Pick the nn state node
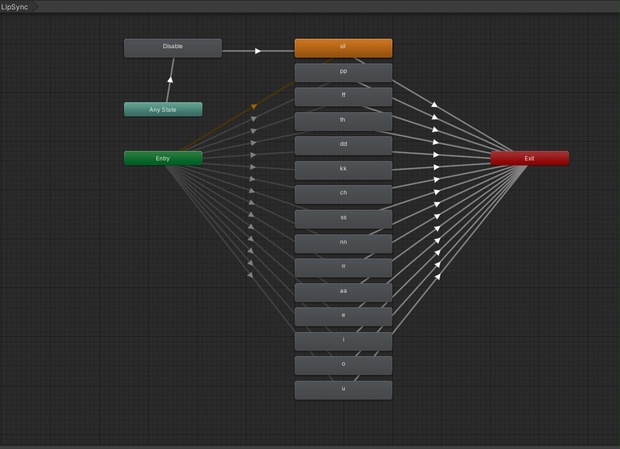Viewport: 620px width, 449px height. click(343, 243)
